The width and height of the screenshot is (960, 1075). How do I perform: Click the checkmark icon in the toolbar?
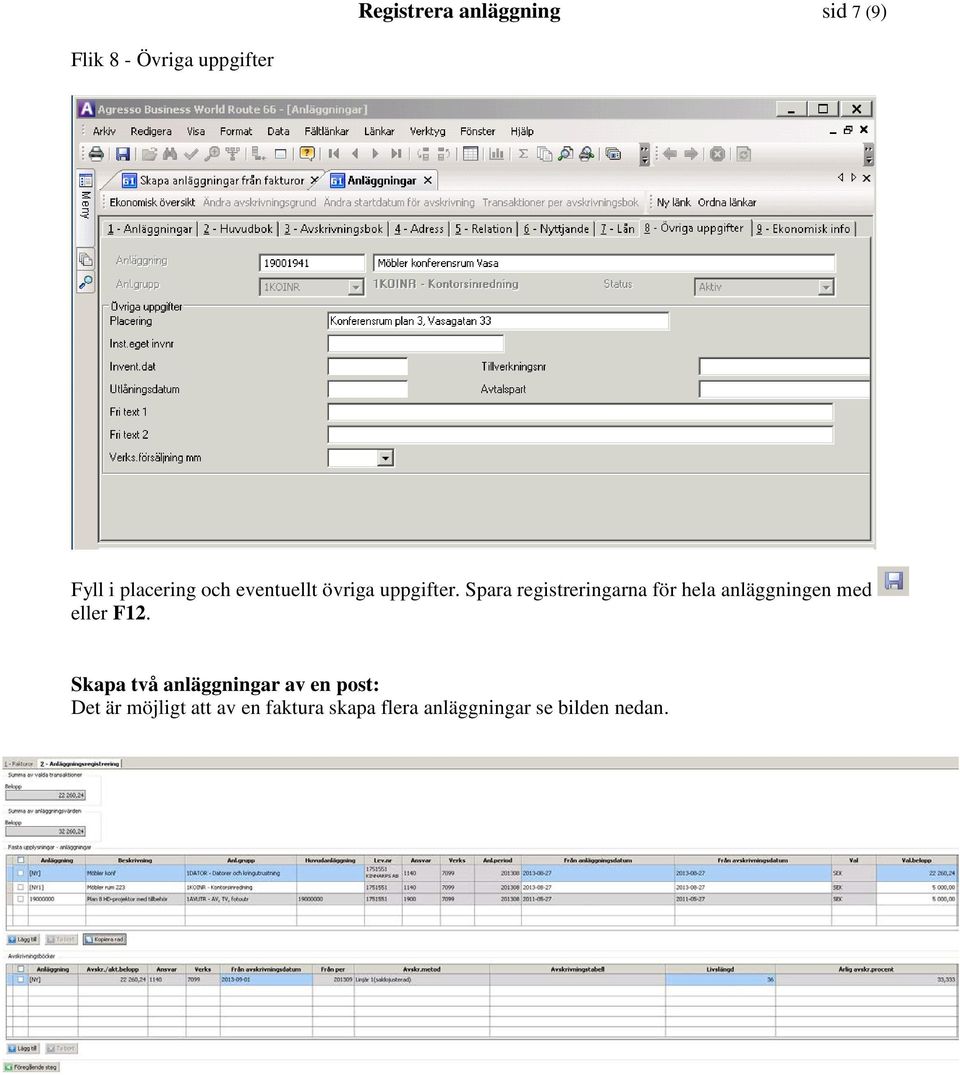click(191, 154)
